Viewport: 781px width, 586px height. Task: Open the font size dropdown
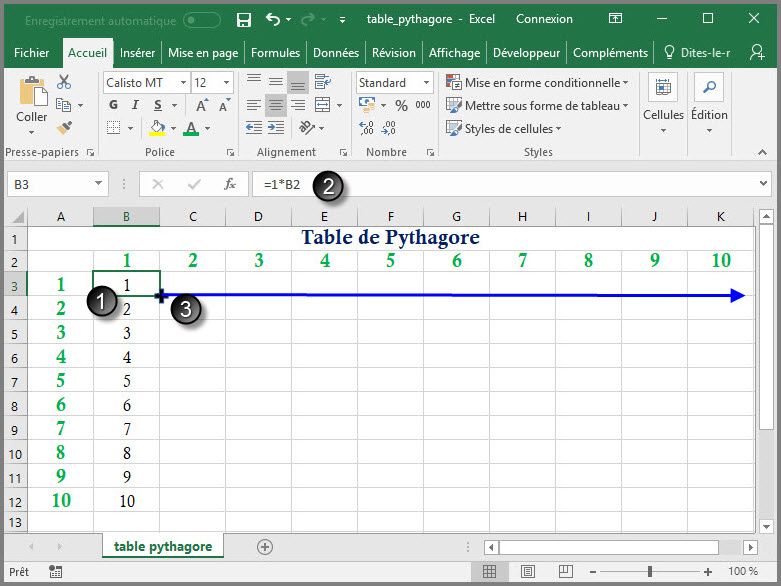click(x=227, y=83)
